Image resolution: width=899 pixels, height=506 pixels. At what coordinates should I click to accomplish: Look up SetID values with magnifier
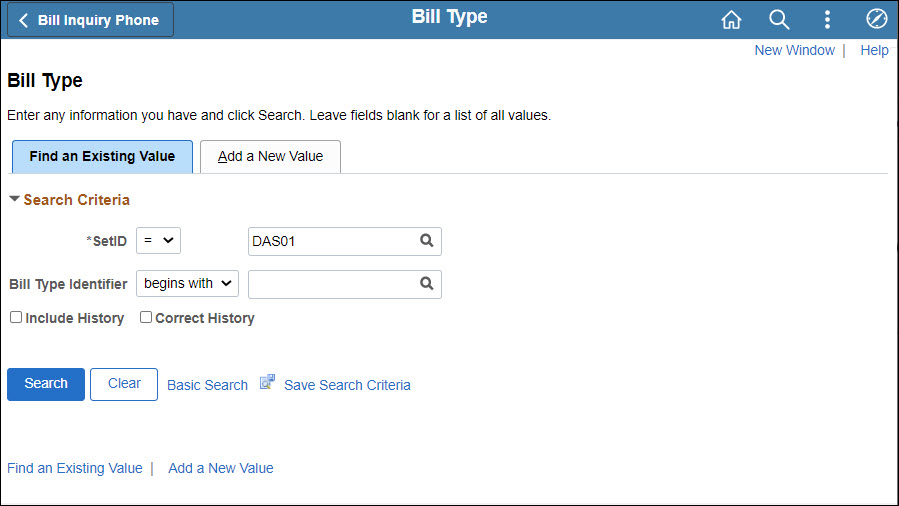click(x=427, y=241)
